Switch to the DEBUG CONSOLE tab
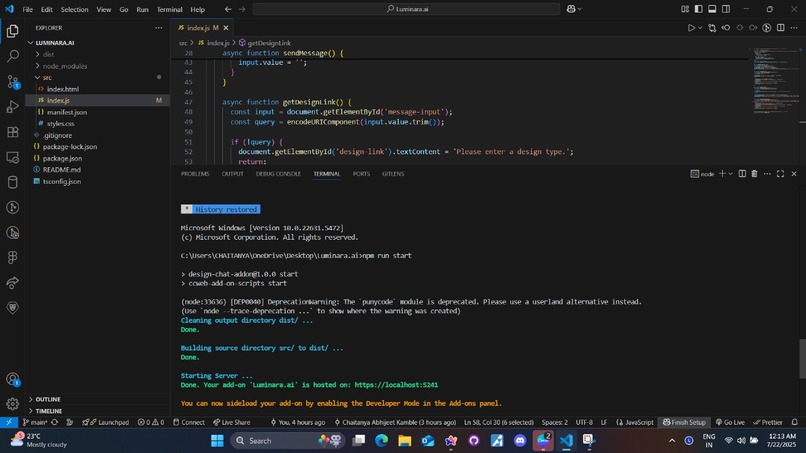The height and width of the screenshot is (453, 806). pyautogui.click(x=278, y=174)
